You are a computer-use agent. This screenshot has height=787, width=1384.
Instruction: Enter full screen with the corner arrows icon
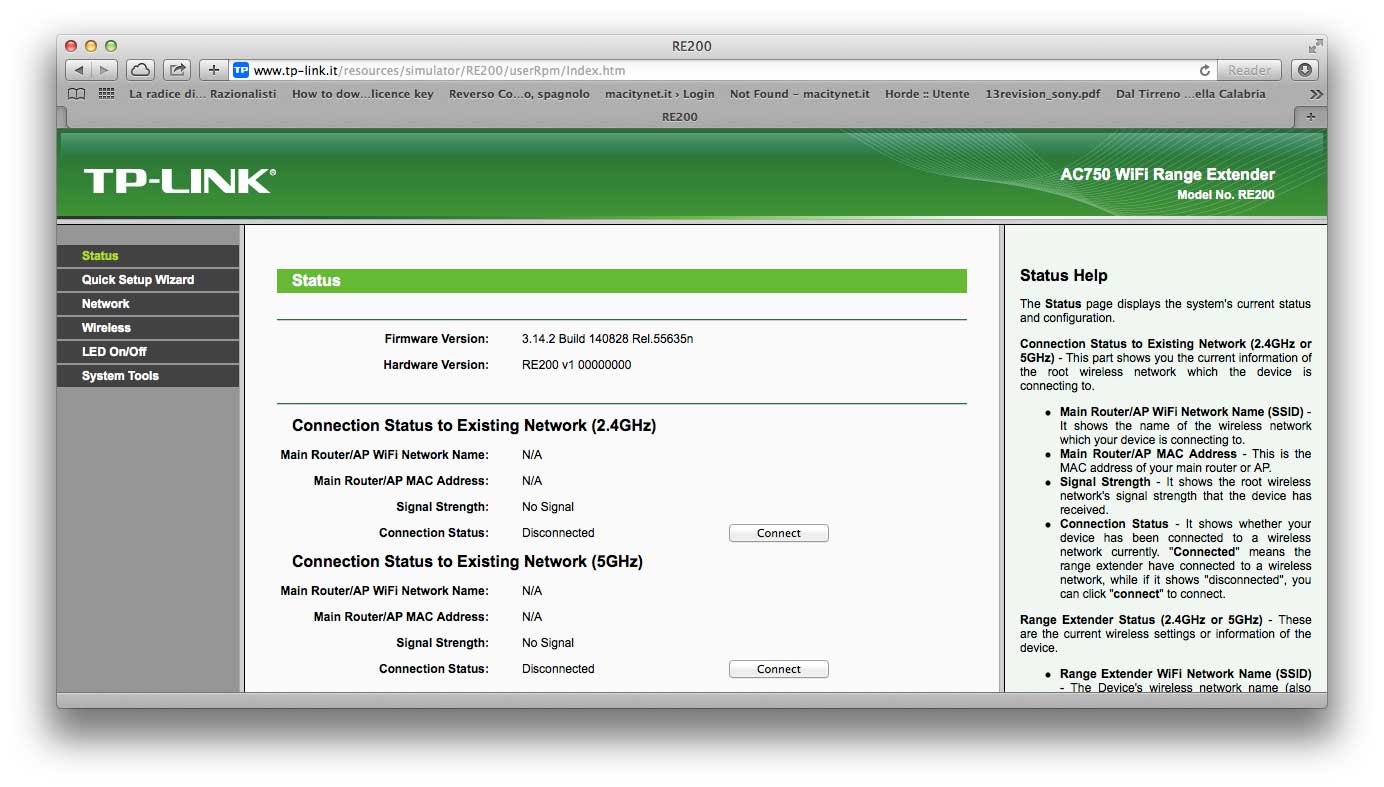(1315, 46)
